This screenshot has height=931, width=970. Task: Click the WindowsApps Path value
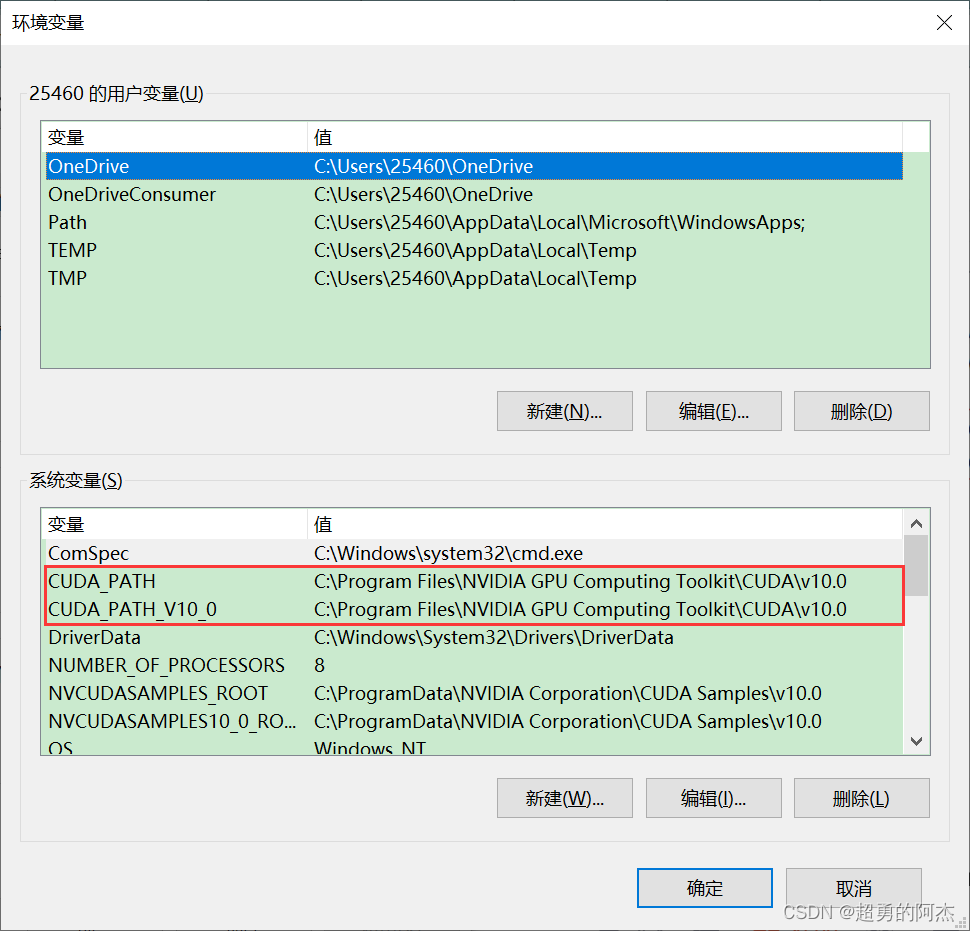coord(559,222)
